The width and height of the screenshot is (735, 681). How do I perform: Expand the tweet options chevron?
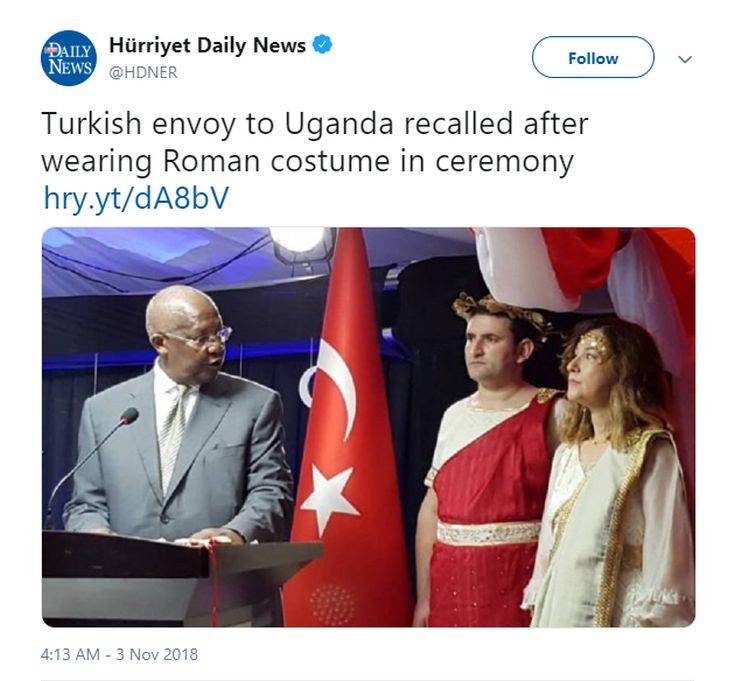pos(685,59)
